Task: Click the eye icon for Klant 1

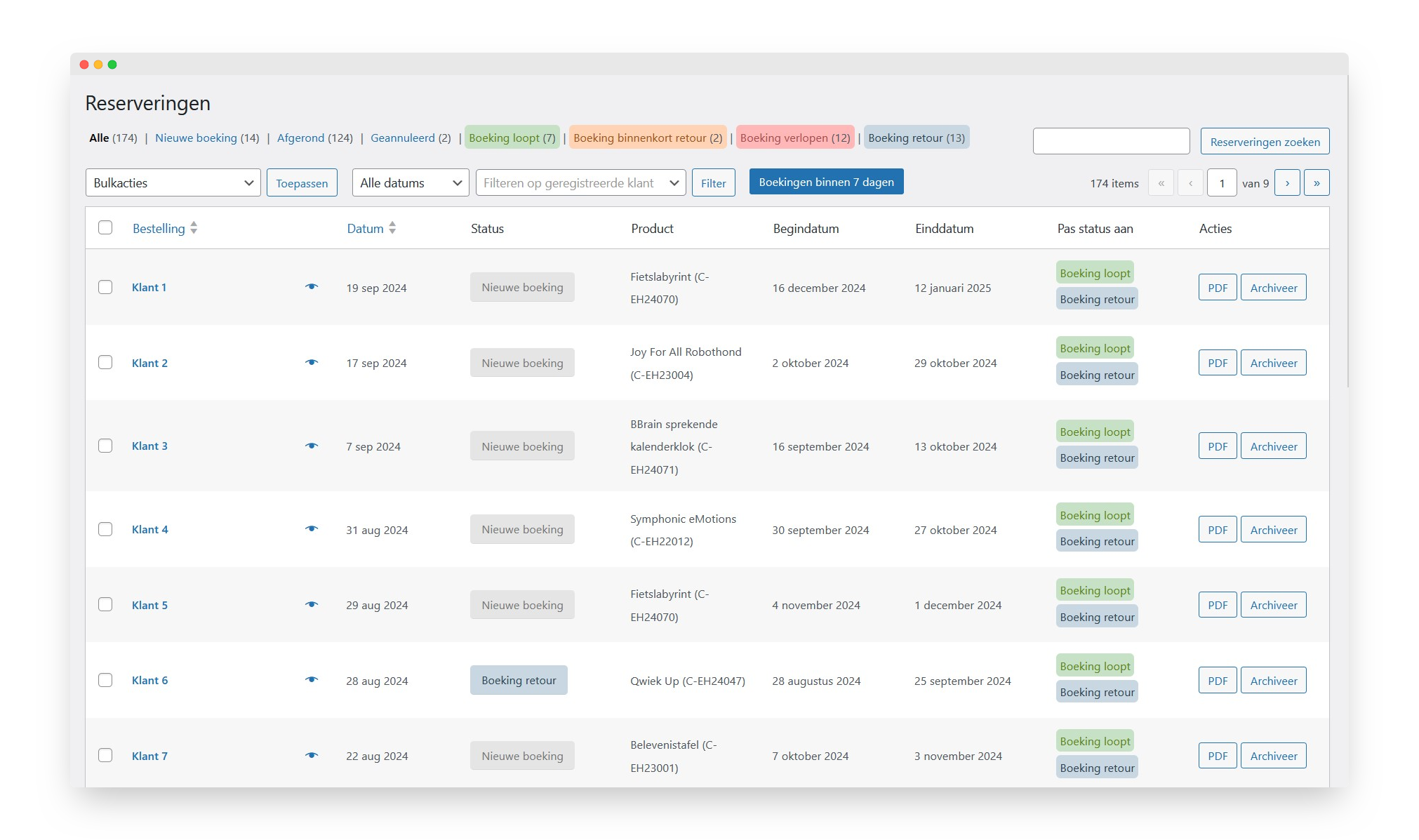Action: 312,287
